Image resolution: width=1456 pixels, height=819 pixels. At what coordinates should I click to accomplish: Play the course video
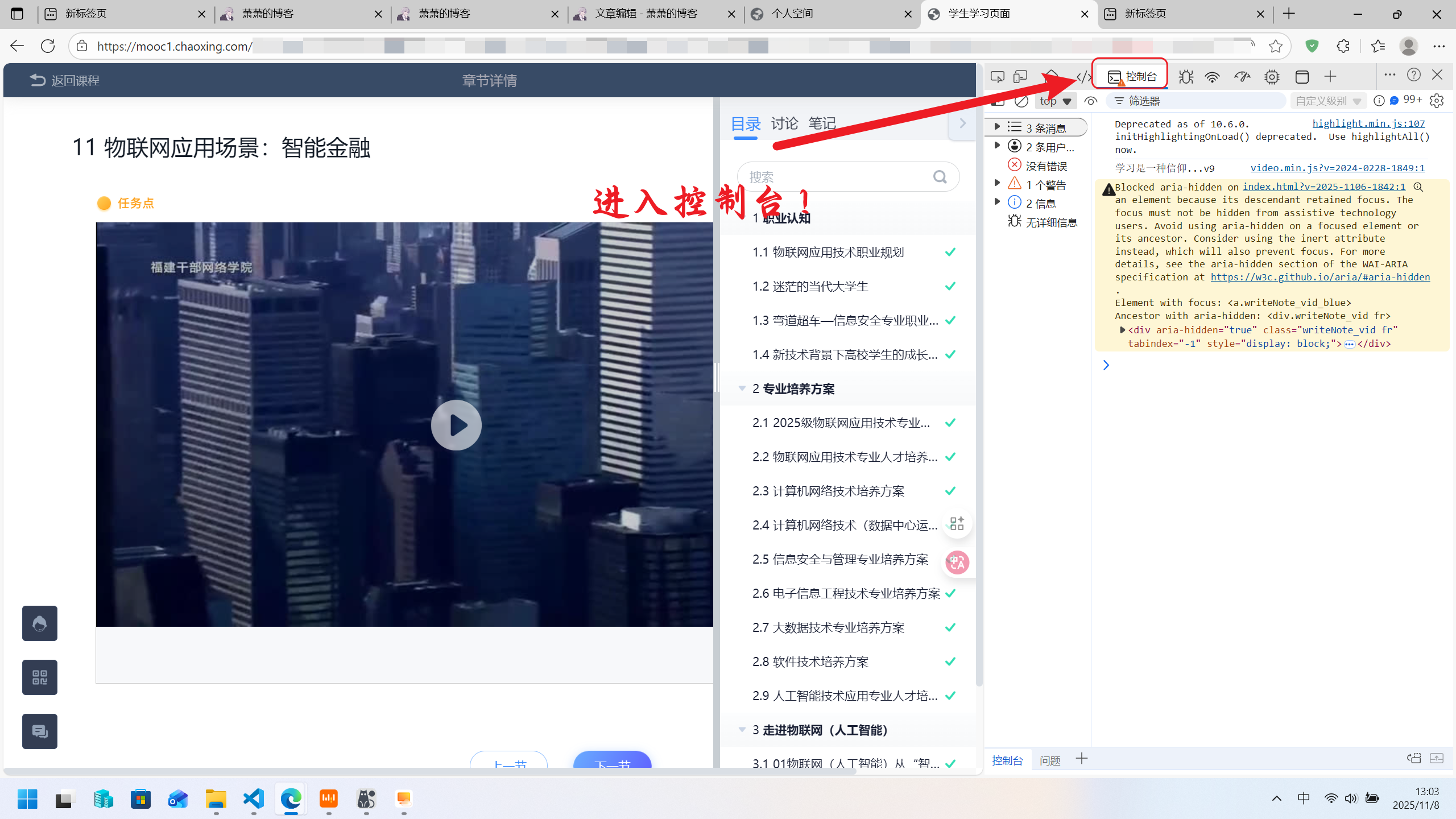456,425
